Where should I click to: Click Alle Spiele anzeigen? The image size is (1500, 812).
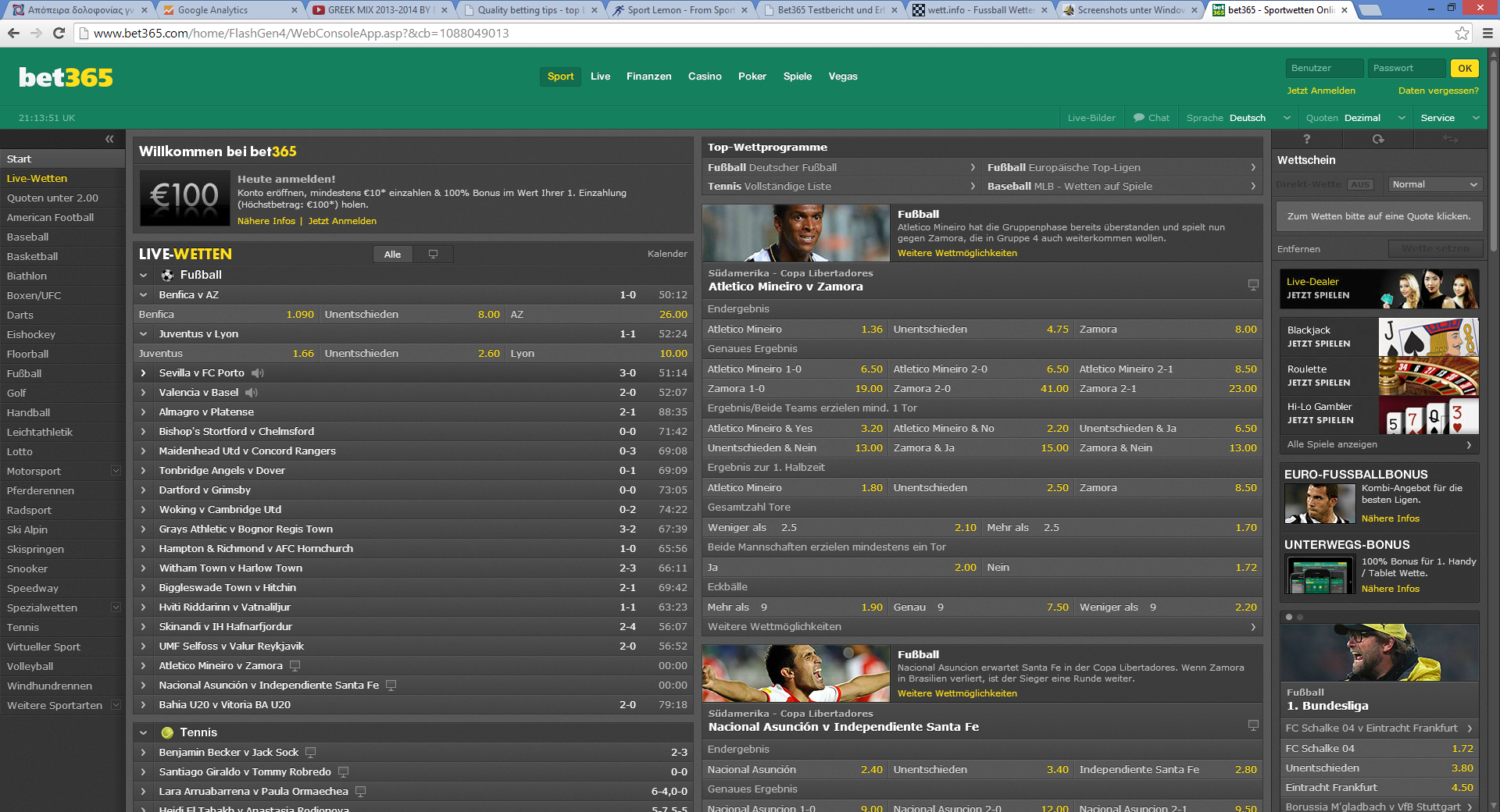click(x=1379, y=444)
